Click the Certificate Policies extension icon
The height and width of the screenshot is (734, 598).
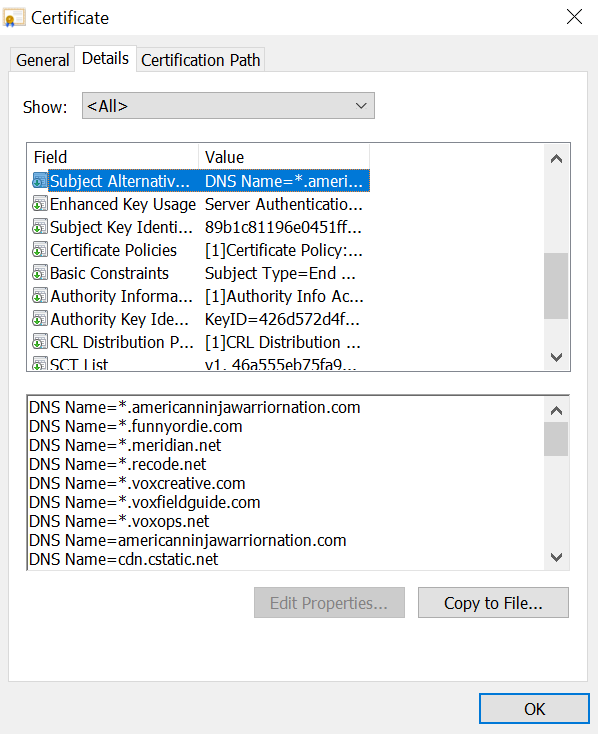pyautogui.click(x=40, y=250)
